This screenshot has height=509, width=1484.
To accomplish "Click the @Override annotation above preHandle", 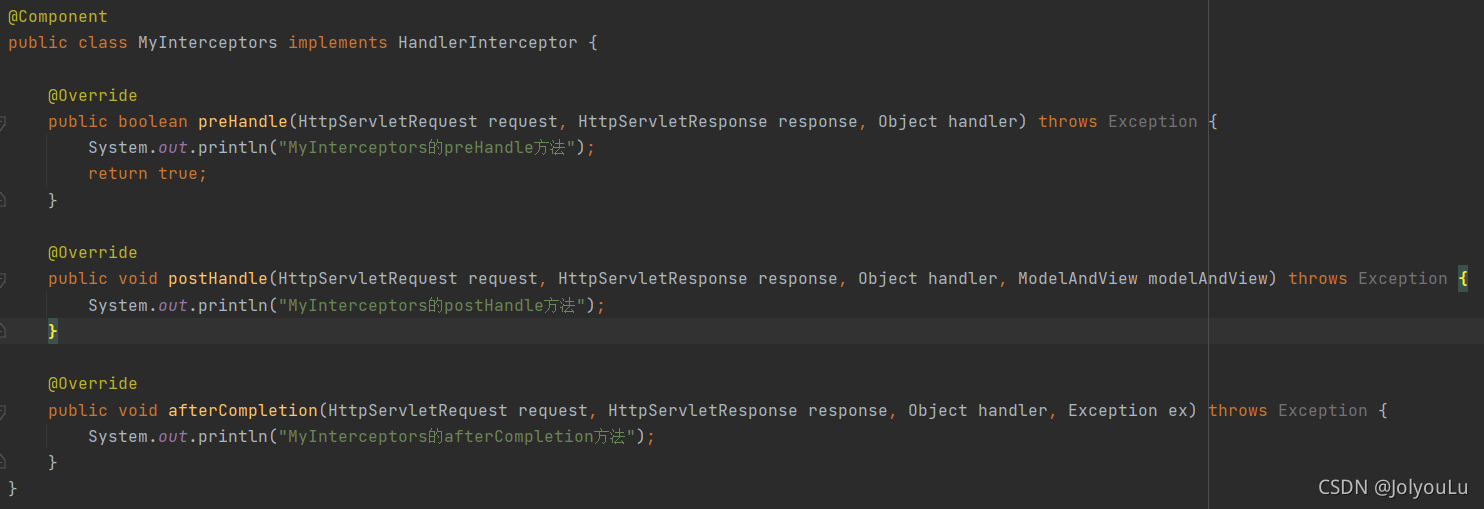I will pyautogui.click(x=93, y=96).
